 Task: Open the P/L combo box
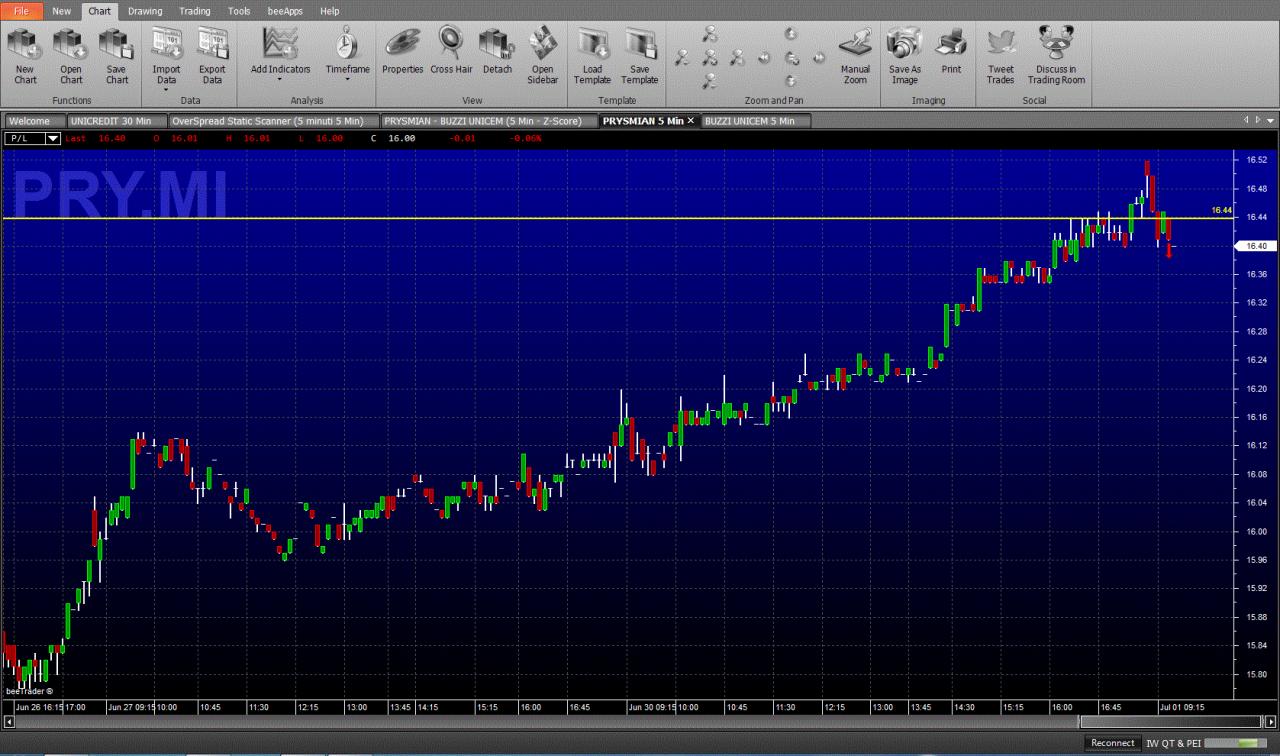point(34,138)
